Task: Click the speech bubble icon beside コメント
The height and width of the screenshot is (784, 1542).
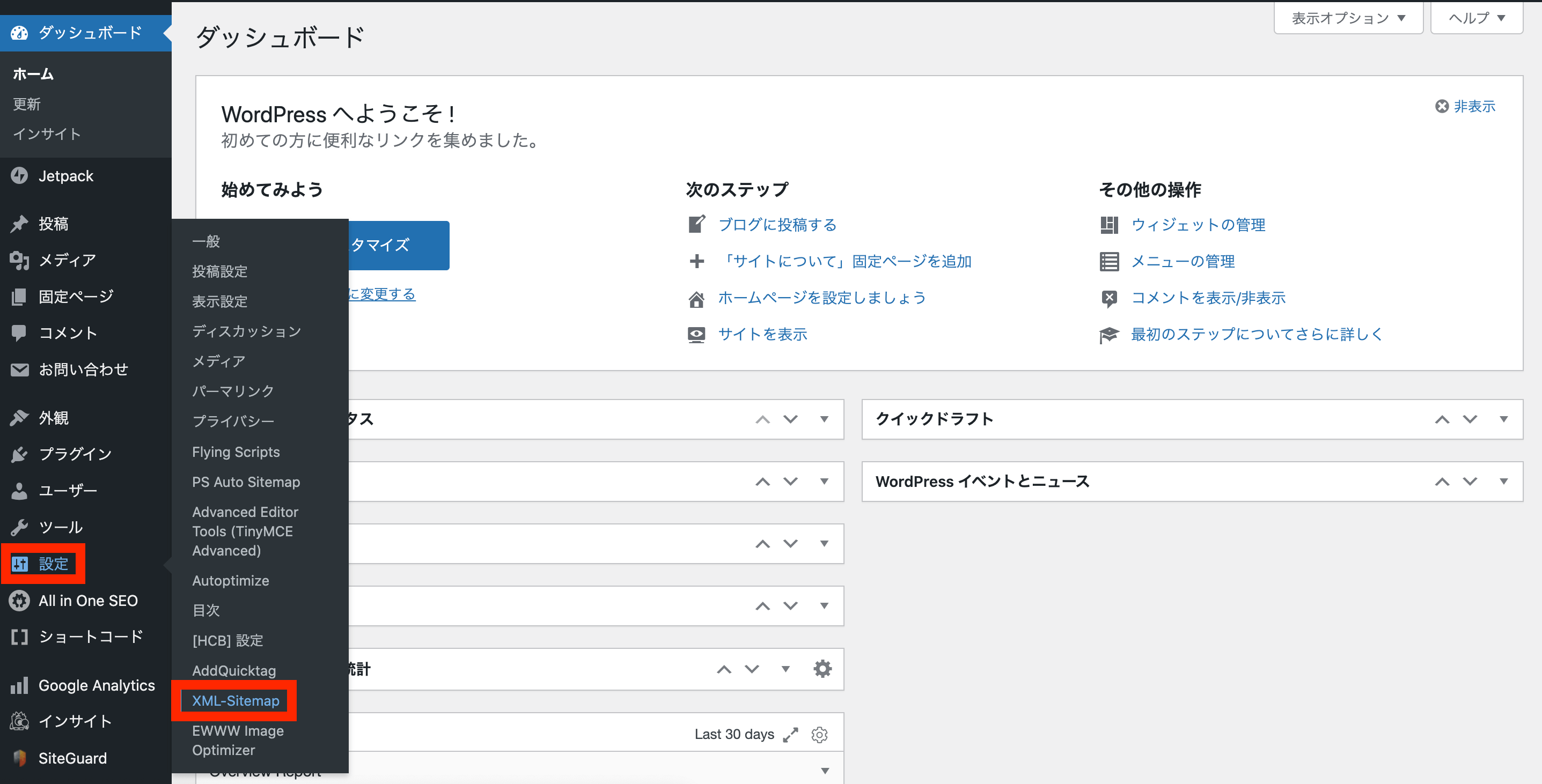Action: (x=19, y=334)
